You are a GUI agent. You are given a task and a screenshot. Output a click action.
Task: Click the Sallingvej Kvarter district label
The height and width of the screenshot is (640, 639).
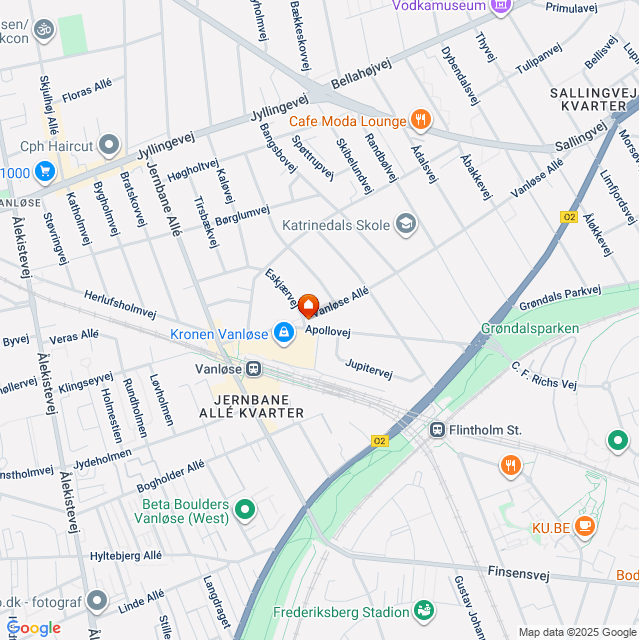593,99
